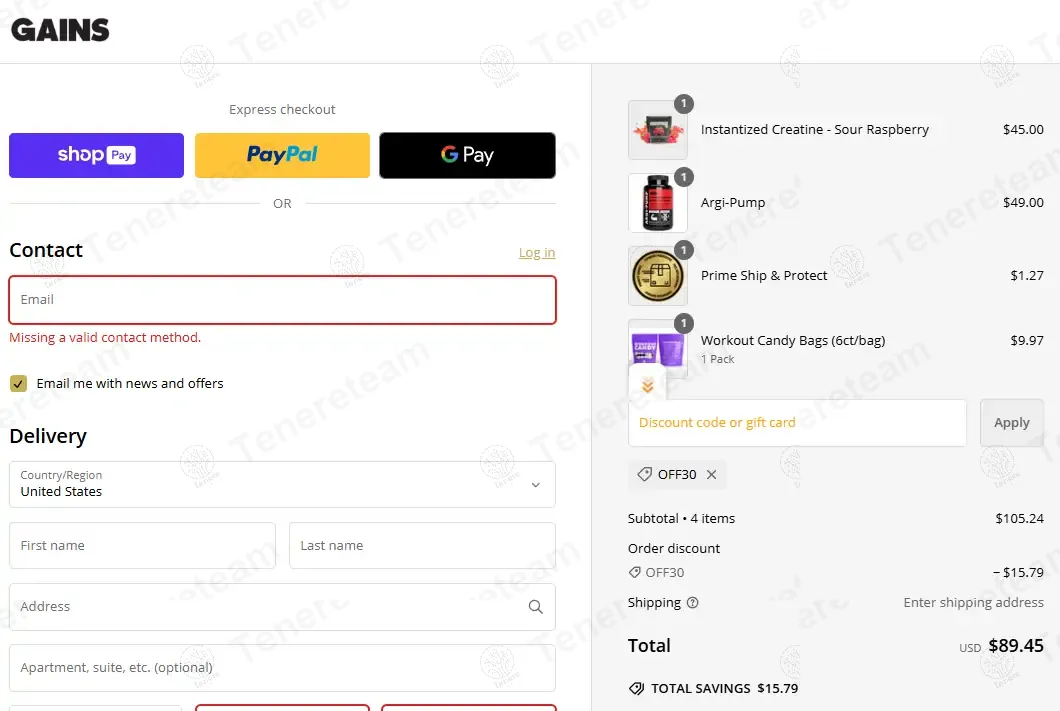Uncheck Email me with news and offers
The image size is (1060, 711).
(18, 384)
